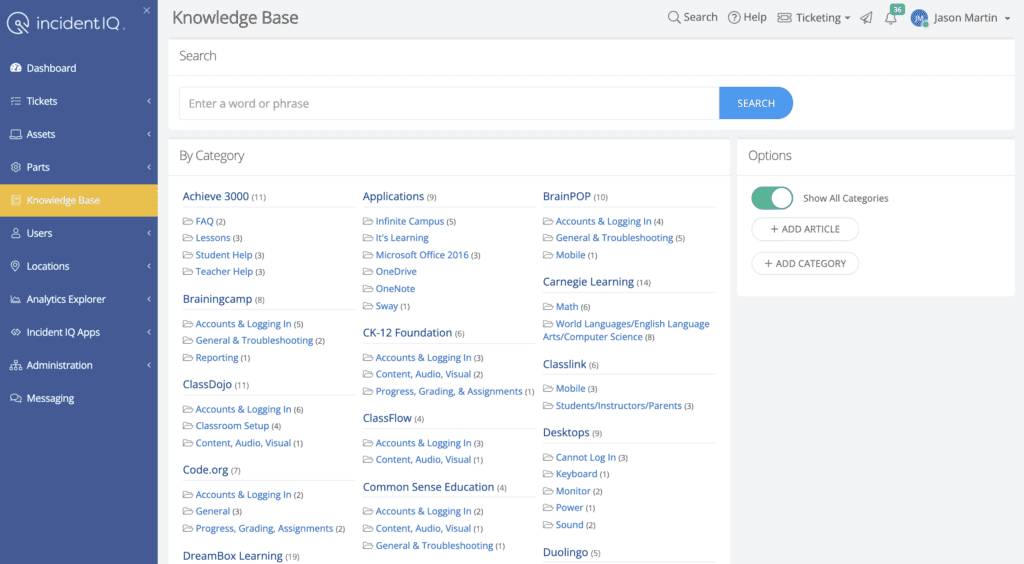Open the Cannot Log In subcategory
This screenshot has width=1024, height=564.
pyautogui.click(x=585, y=458)
